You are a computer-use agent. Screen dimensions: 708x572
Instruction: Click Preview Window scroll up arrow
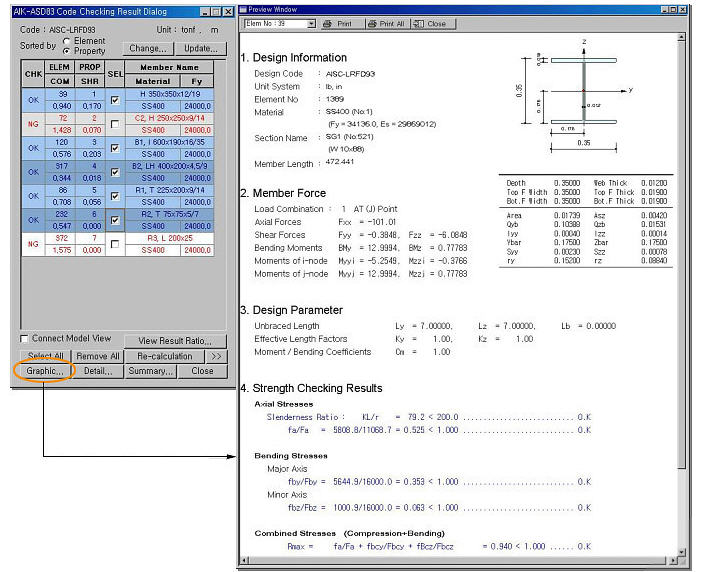point(681,37)
